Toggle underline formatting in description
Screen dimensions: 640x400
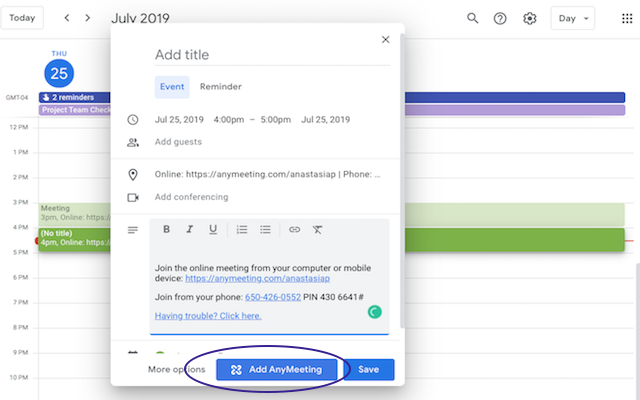pyautogui.click(x=213, y=229)
